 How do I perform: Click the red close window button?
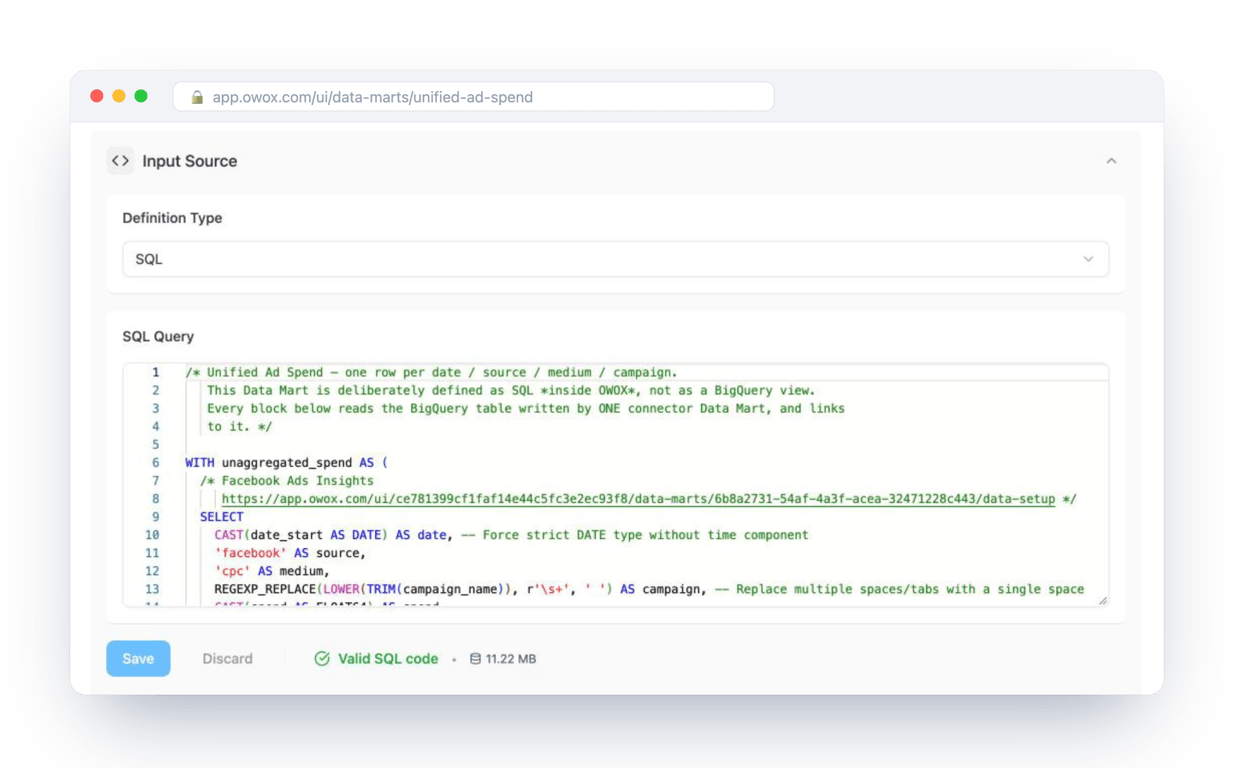(x=97, y=96)
